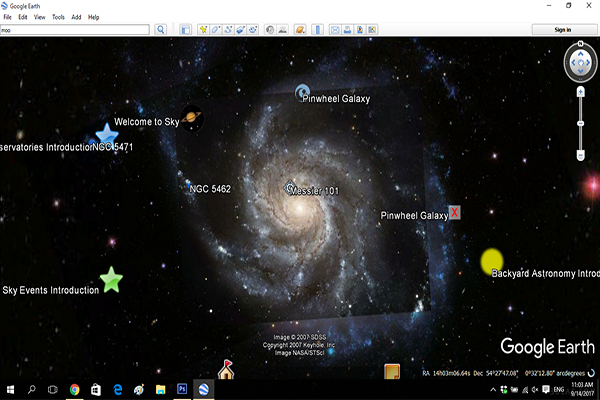This screenshot has height=400, width=600.
Task: Toggle the sidebar panel icon
Action: pos(186,29)
